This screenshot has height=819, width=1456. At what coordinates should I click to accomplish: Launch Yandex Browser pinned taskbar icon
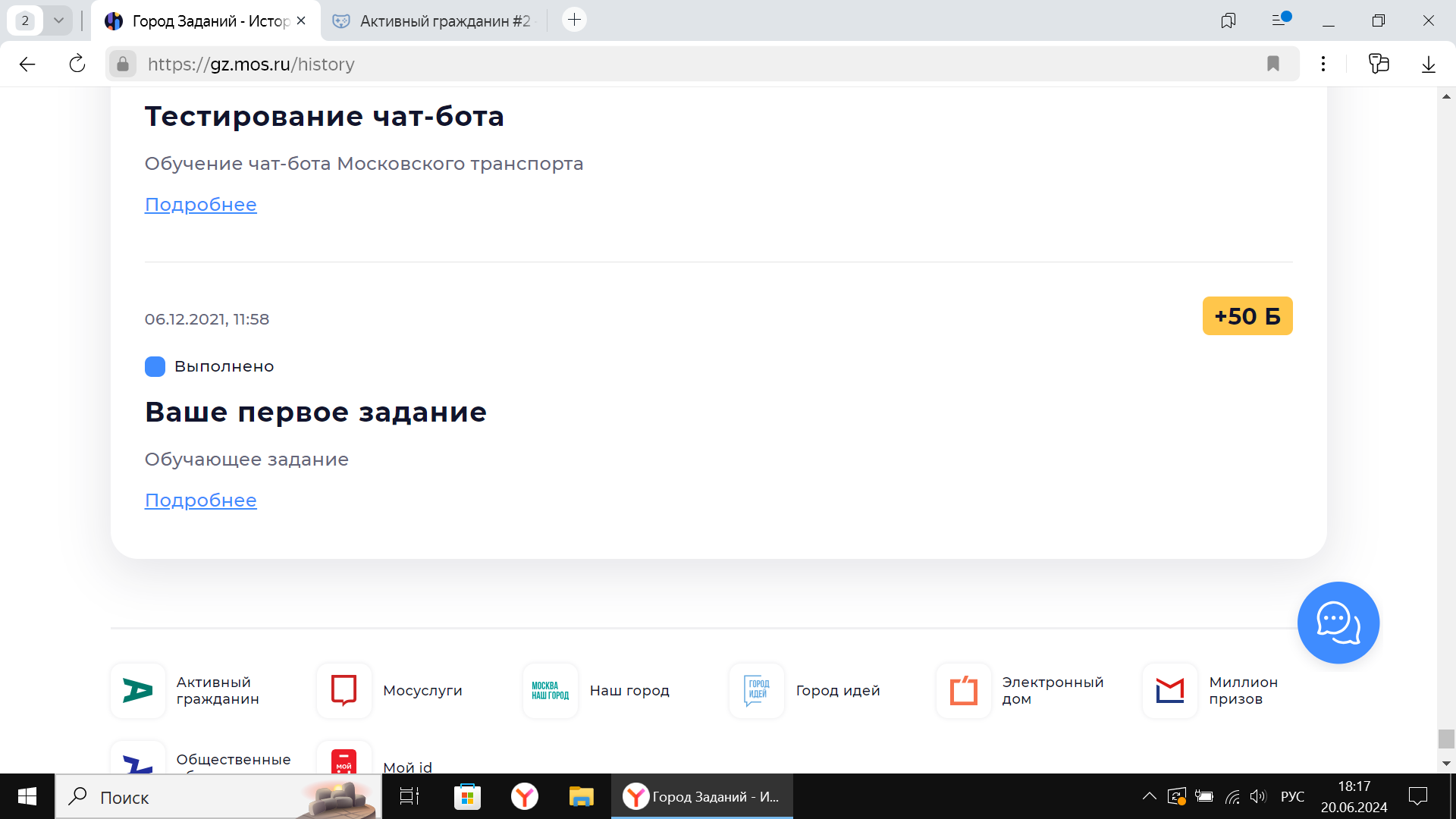point(524,796)
